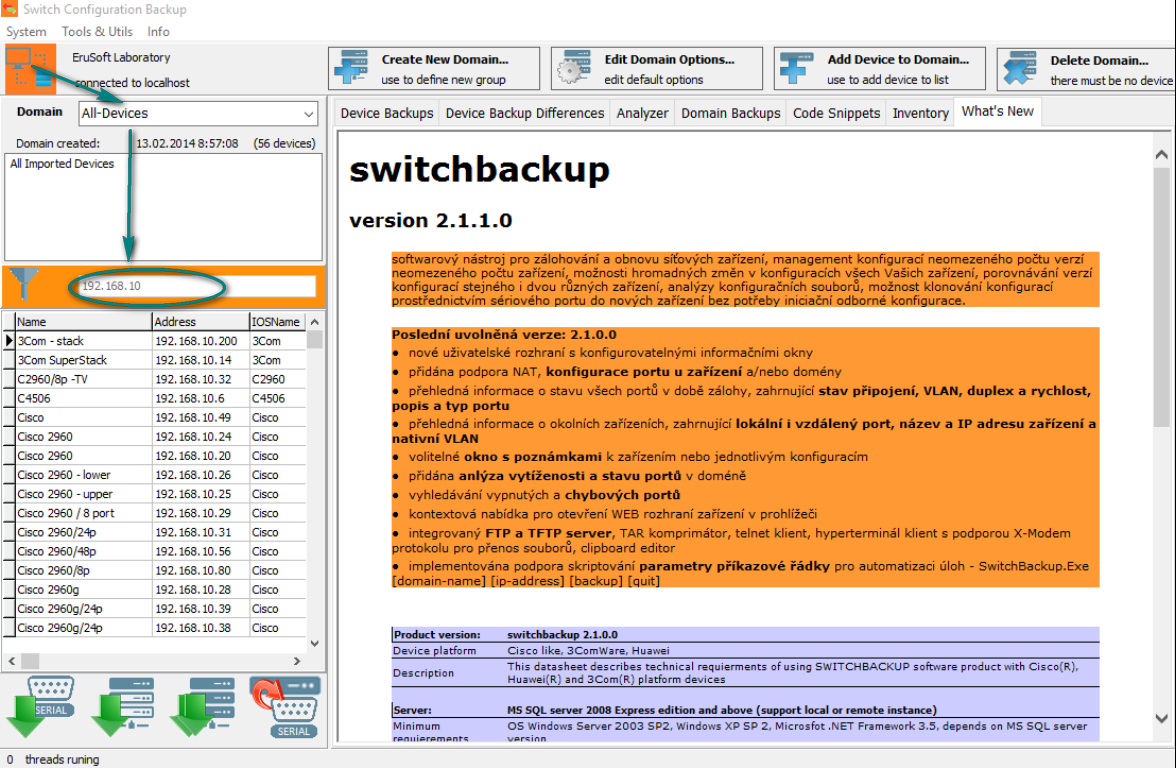Screen dimensions: 1176x768
Task: Click the device list scroll-right arrow
Action: (x=297, y=662)
